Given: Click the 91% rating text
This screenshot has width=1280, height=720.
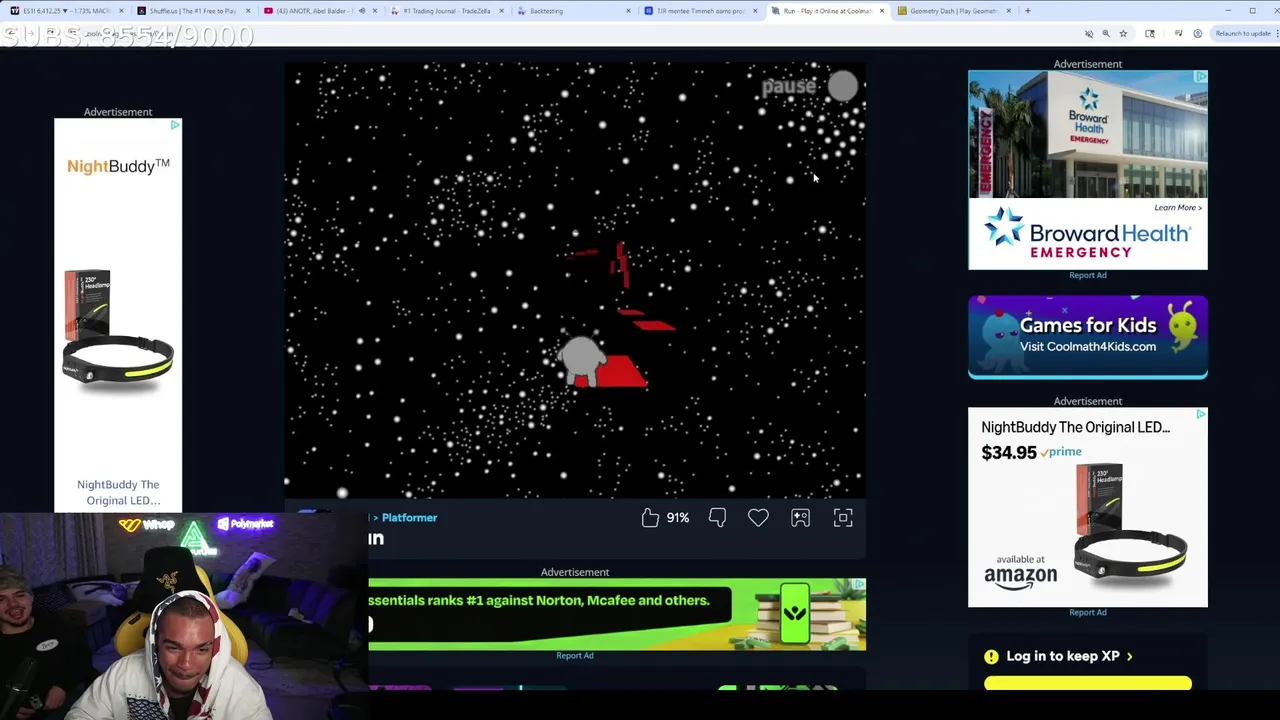Looking at the screenshot, I should coord(678,517).
